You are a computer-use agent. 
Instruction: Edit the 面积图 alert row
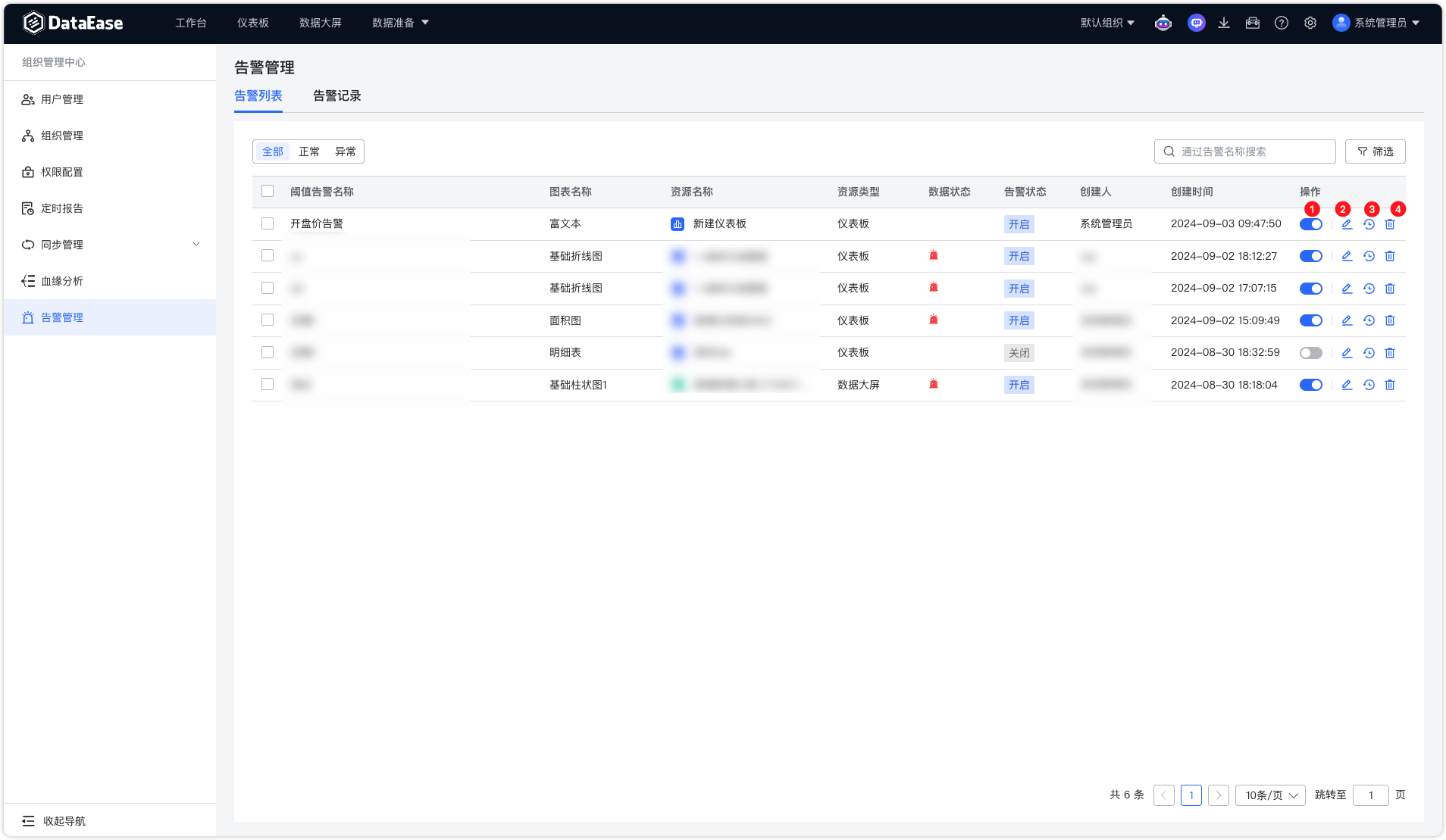[1347, 320]
